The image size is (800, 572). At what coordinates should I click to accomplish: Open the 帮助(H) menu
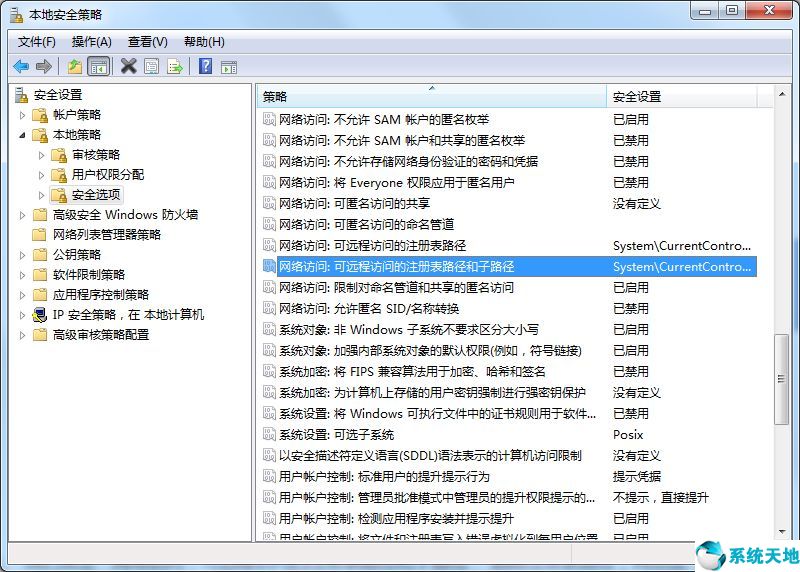tap(204, 42)
